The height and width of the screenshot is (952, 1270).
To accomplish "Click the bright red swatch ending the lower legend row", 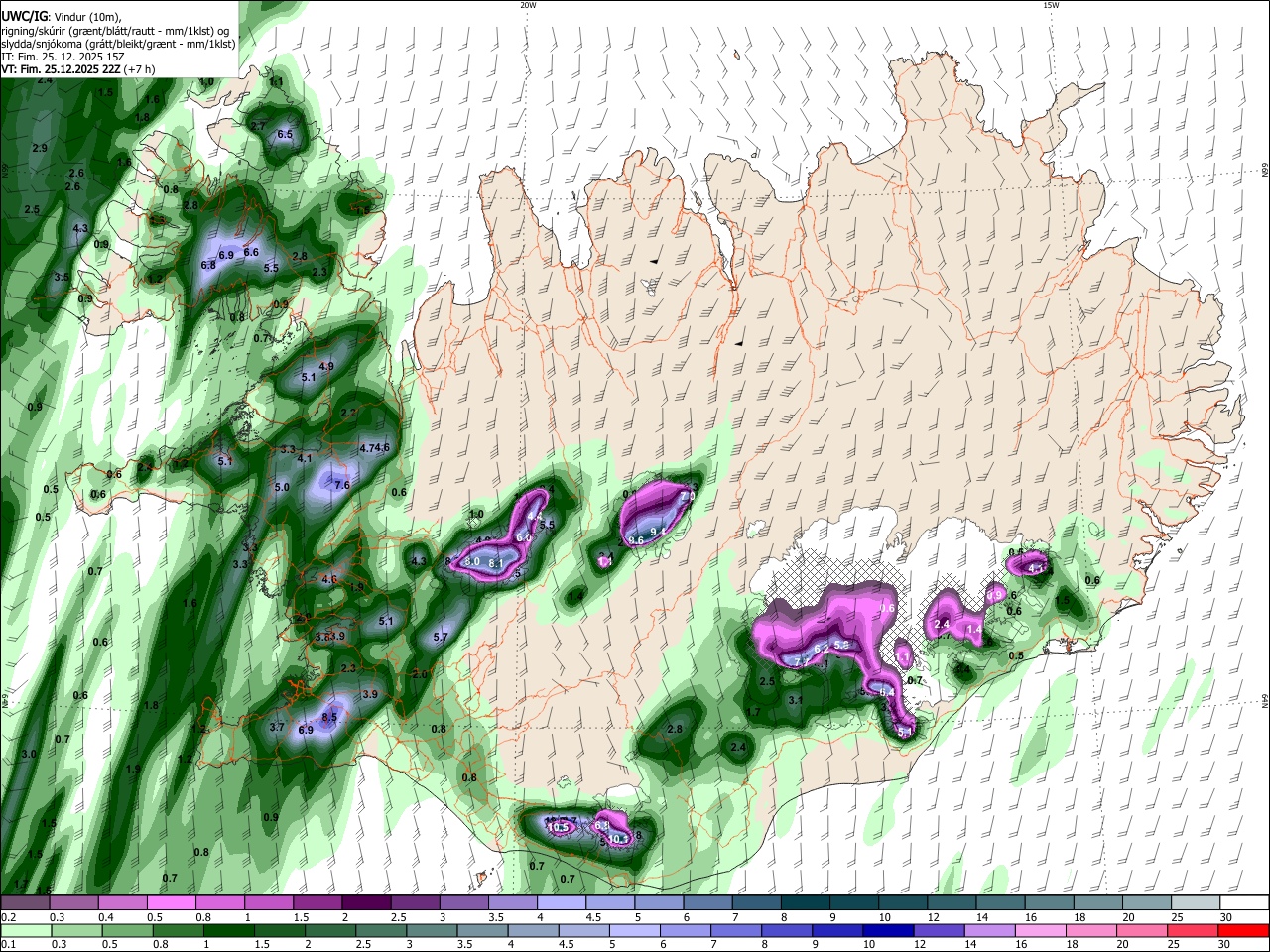I will pos(1244,931).
